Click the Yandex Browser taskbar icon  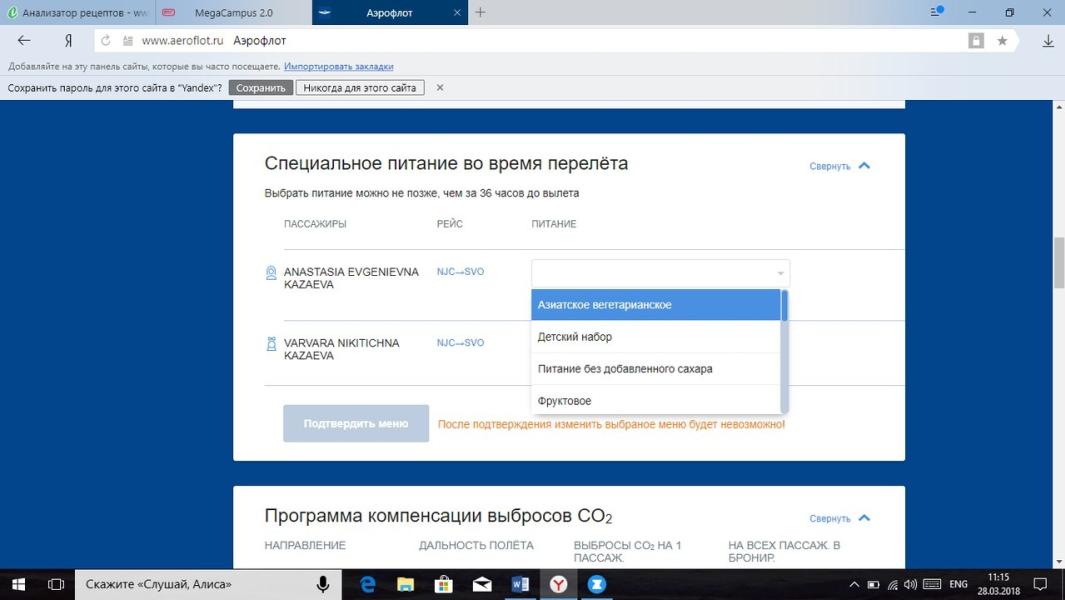(x=558, y=584)
